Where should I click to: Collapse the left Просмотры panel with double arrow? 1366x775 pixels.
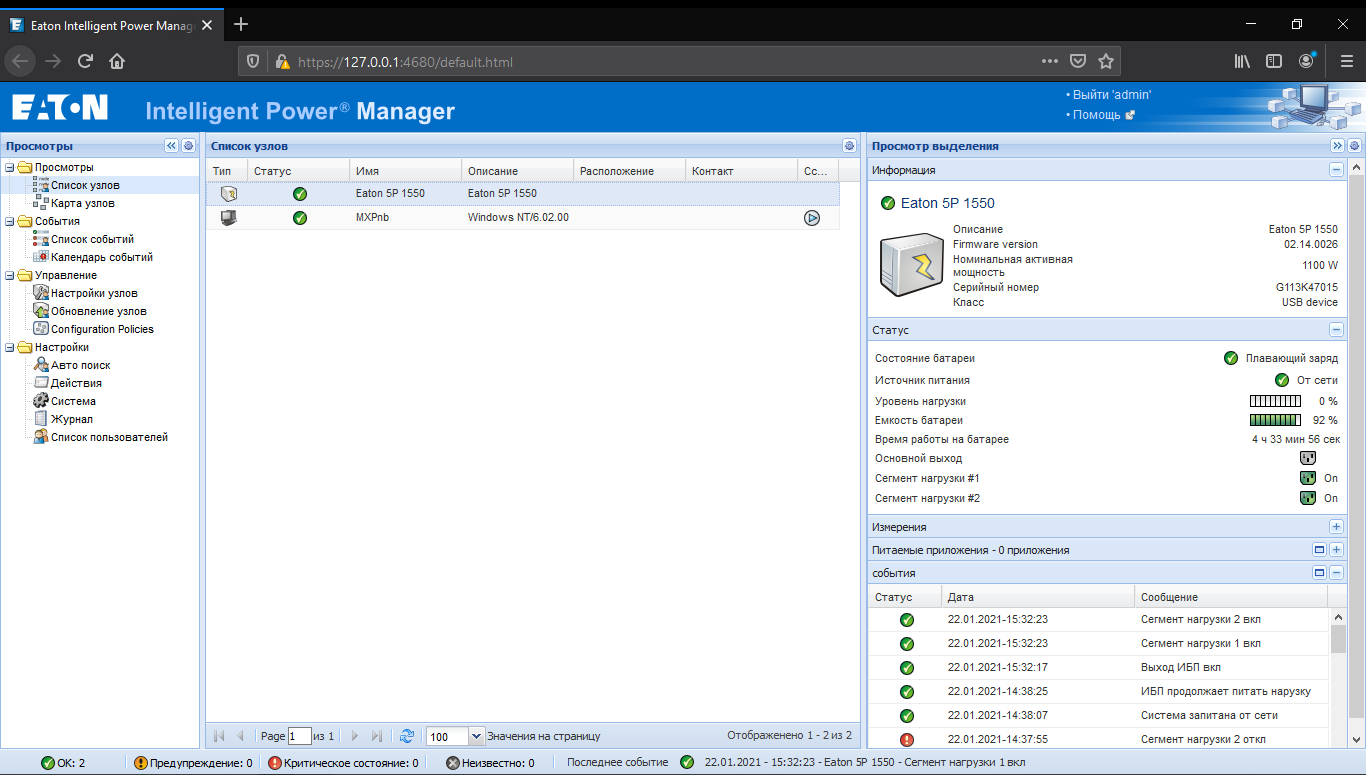pyautogui.click(x=171, y=146)
